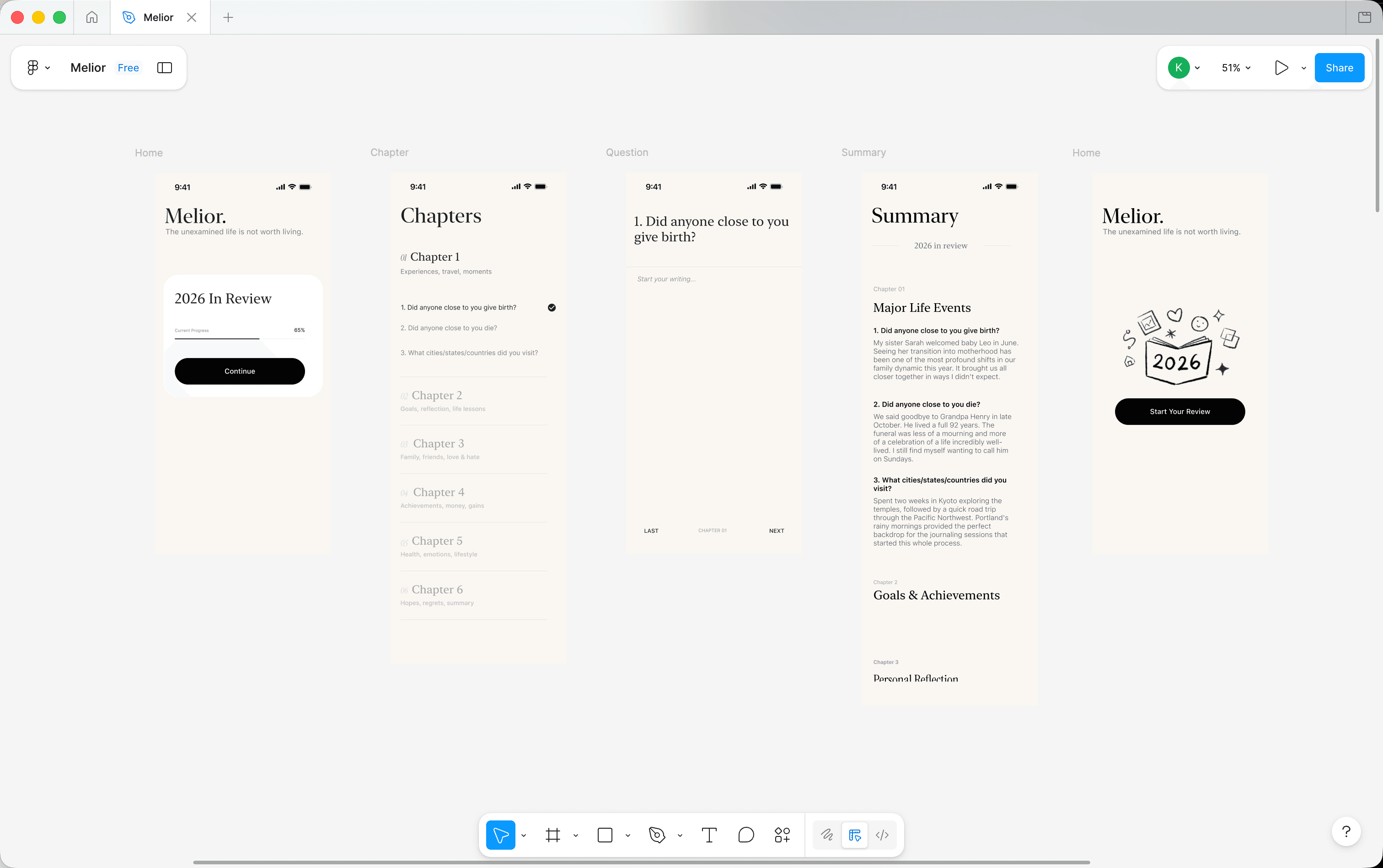Select the Pen tool
The width and height of the screenshot is (1383, 868).
(x=657, y=835)
